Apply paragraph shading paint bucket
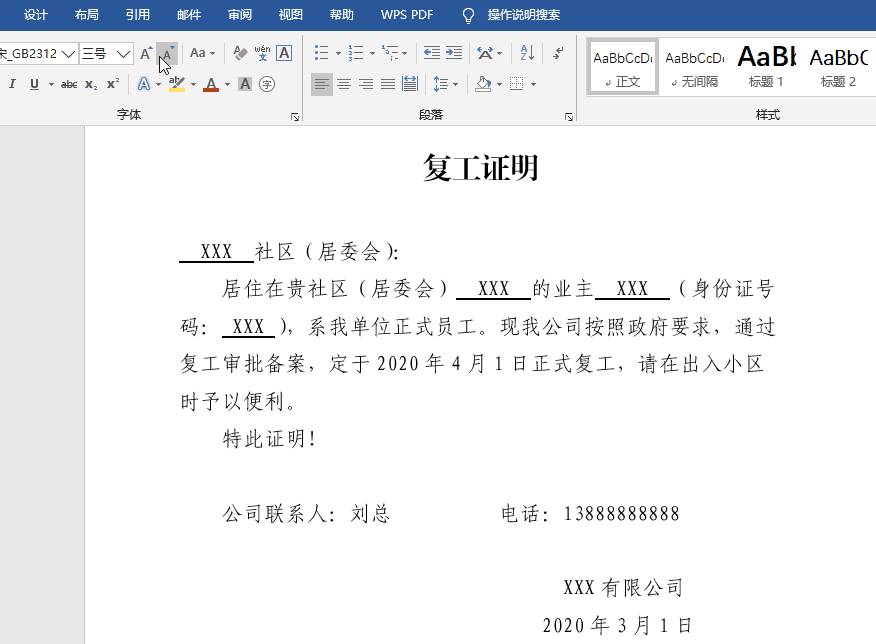Viewport: 876px width, 644px height. pyautogui.click(x=483, y=84)
